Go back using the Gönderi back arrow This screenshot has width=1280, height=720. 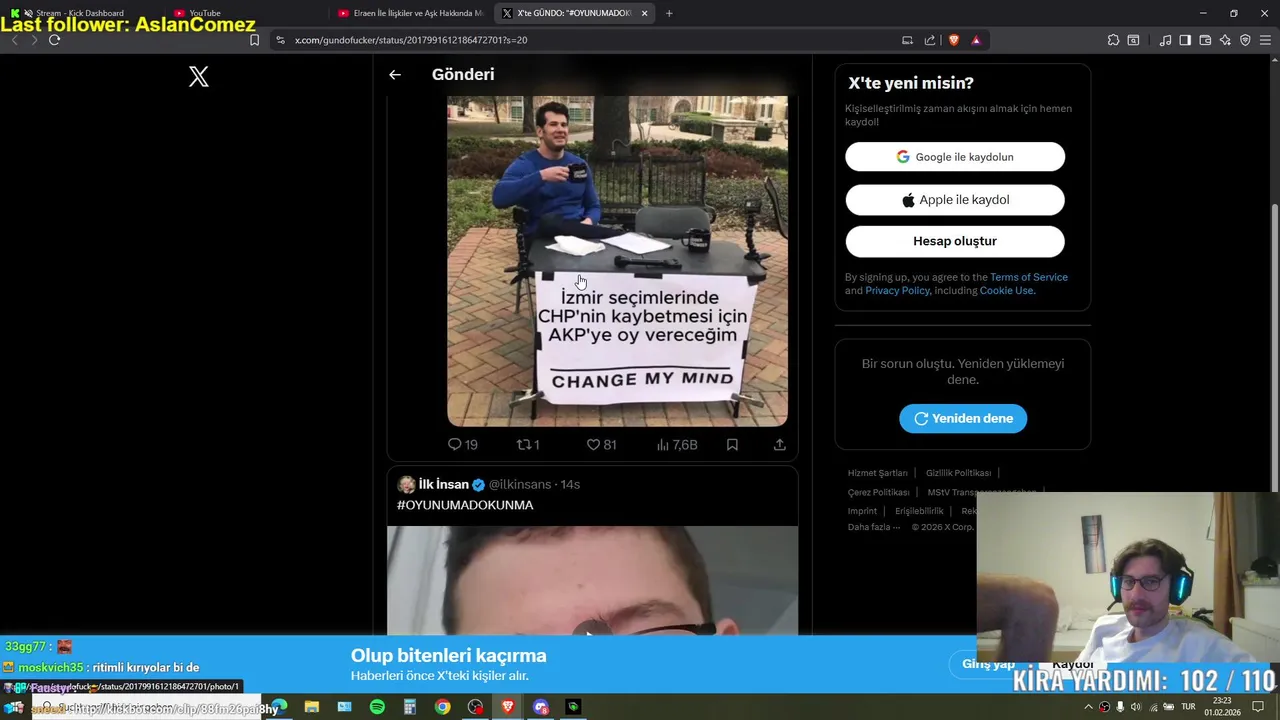tap(395, 74)
